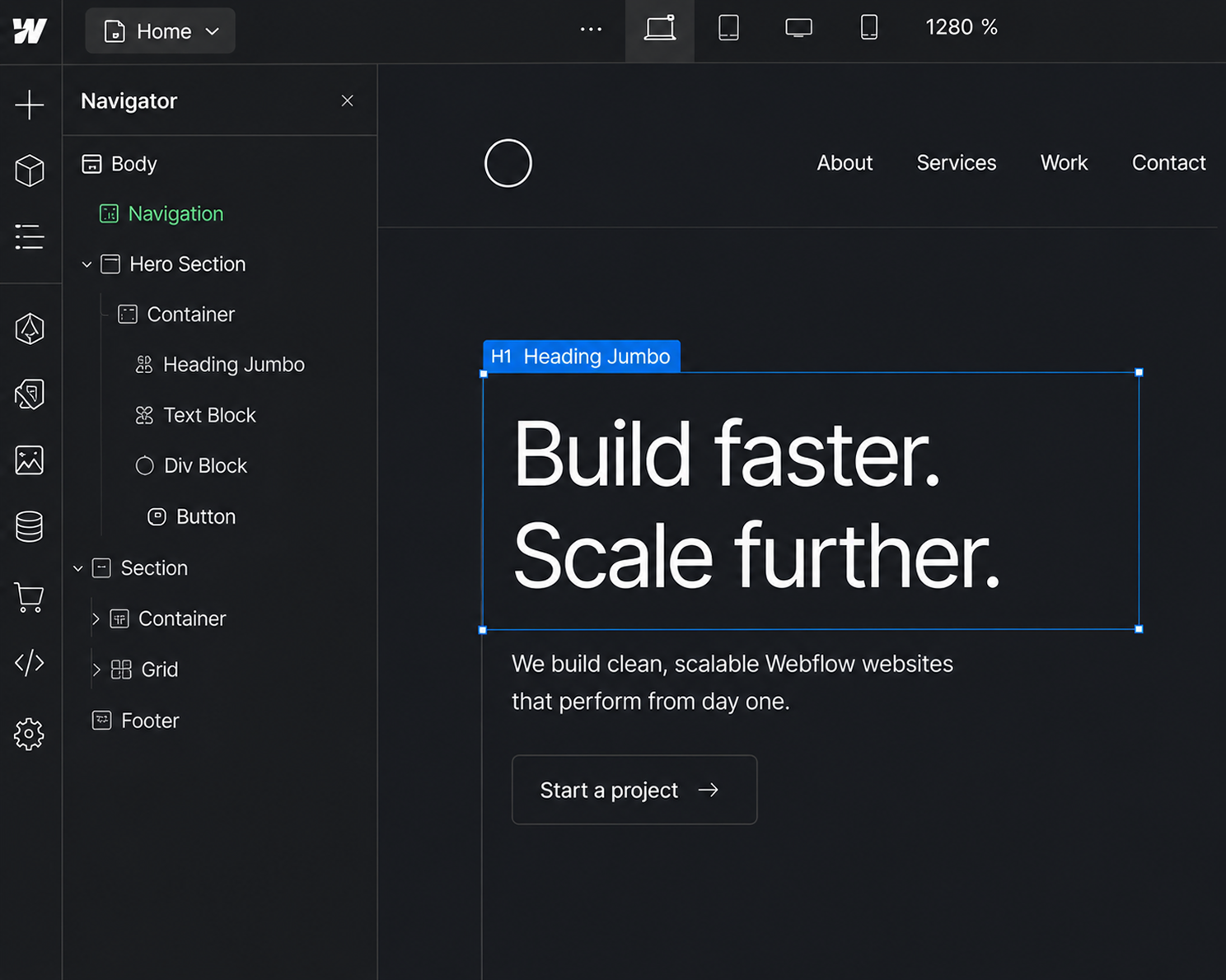1226x980 pixels.
Task: Switch to the large monitor breakpoint
Action: click(x=798, y=28)
